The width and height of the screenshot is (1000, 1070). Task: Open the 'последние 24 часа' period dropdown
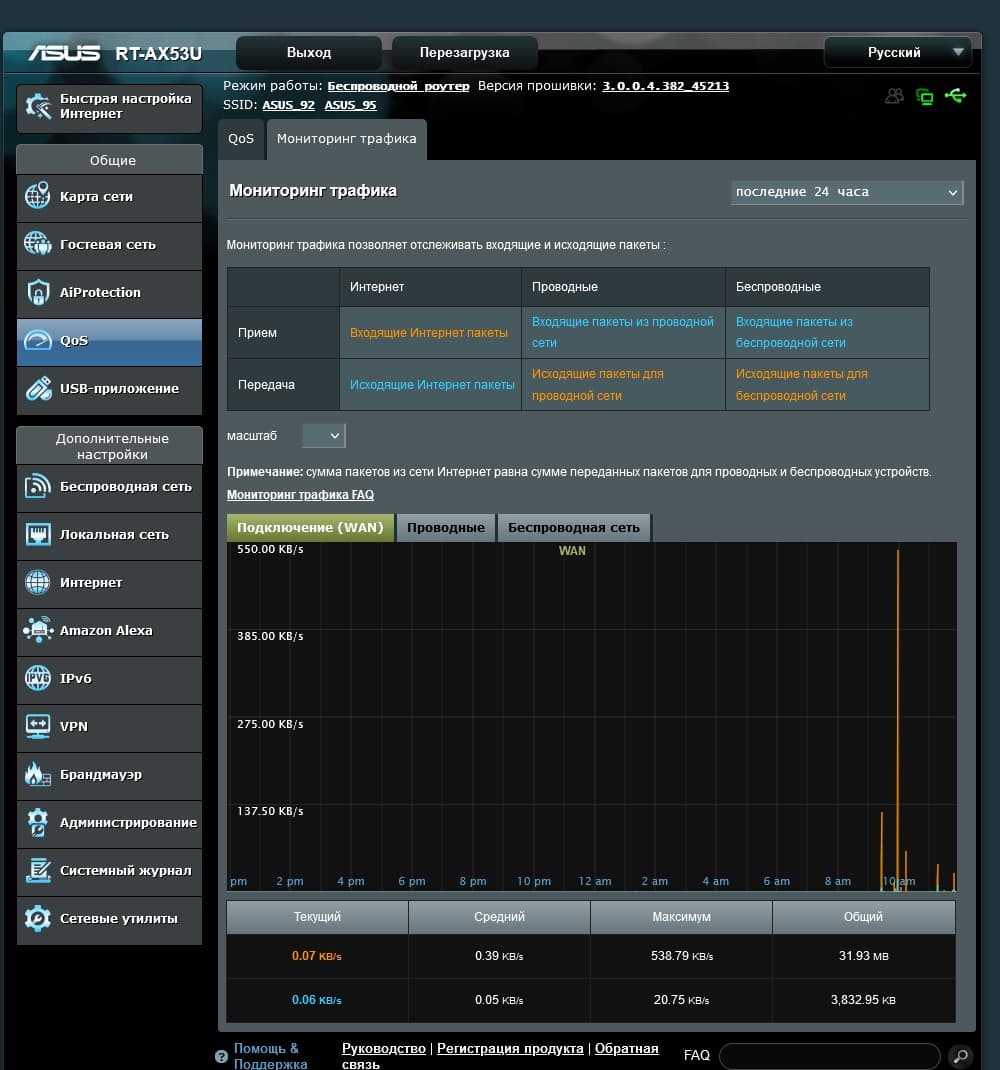[x=846, y=192]
